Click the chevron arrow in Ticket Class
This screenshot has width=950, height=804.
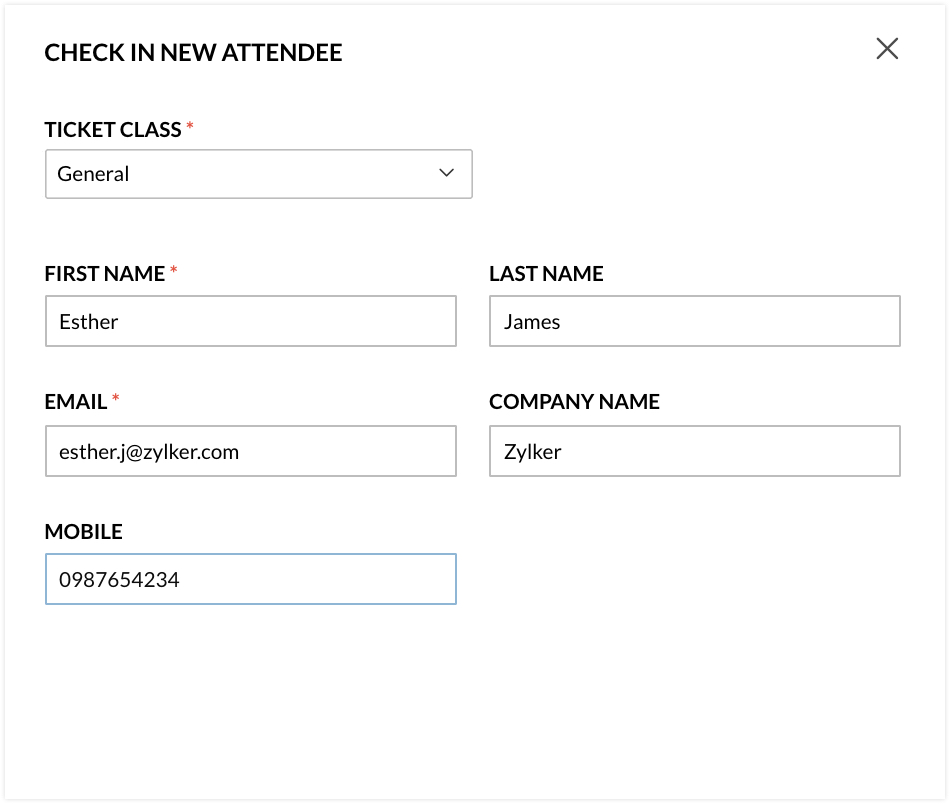click(x=447, y=173)
